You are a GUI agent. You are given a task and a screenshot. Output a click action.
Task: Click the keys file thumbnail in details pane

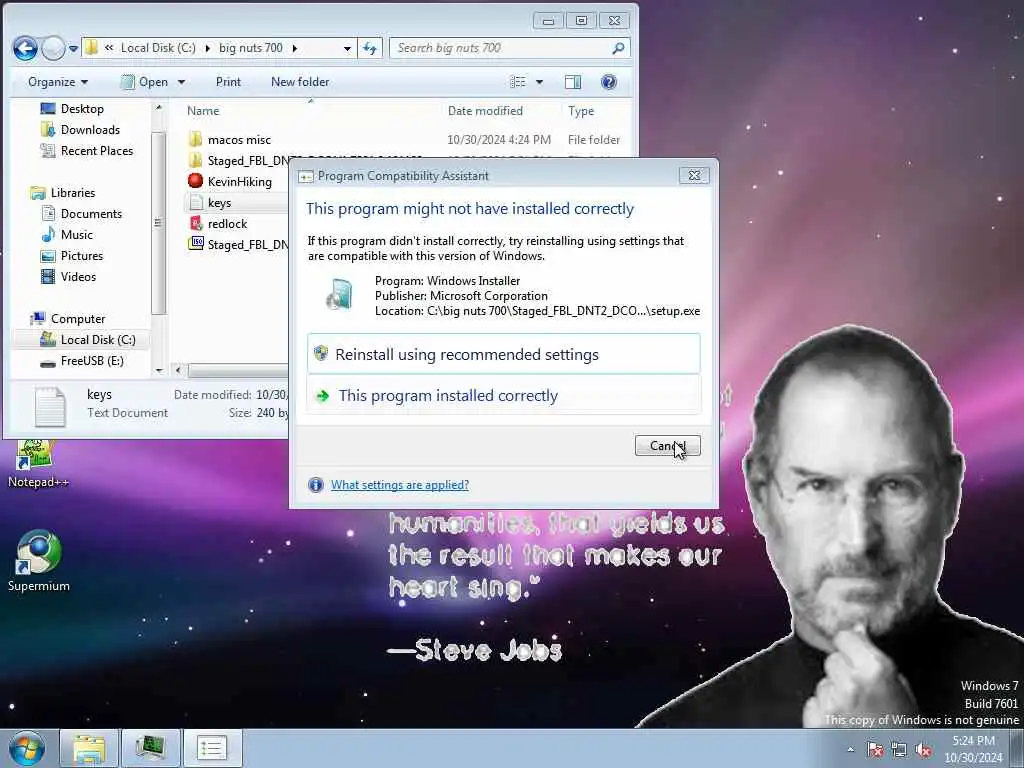point(50,406)
